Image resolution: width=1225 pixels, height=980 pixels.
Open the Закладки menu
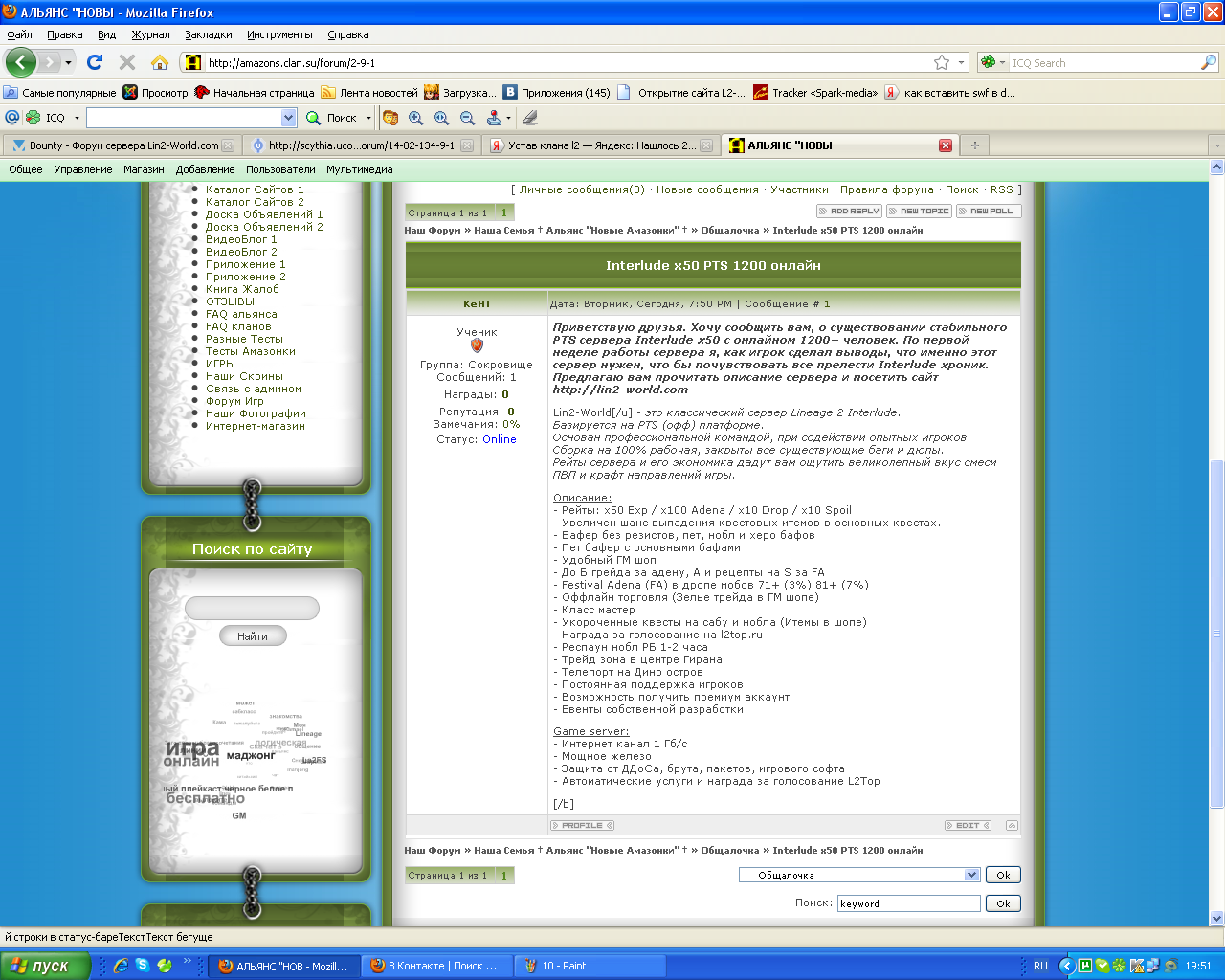(x=209, y=34)
